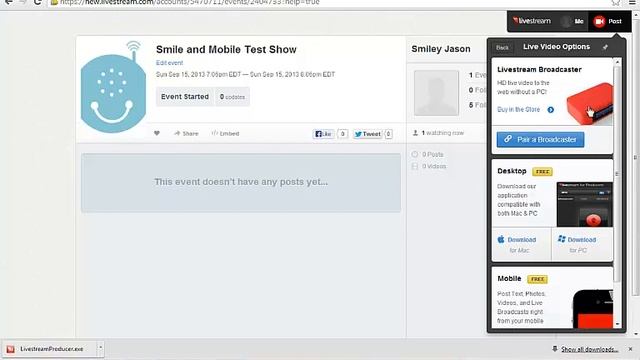Image resolution: width=640 pixels, height=360 pixels.
Task: Open the Embed option
Action: (225, 133)
